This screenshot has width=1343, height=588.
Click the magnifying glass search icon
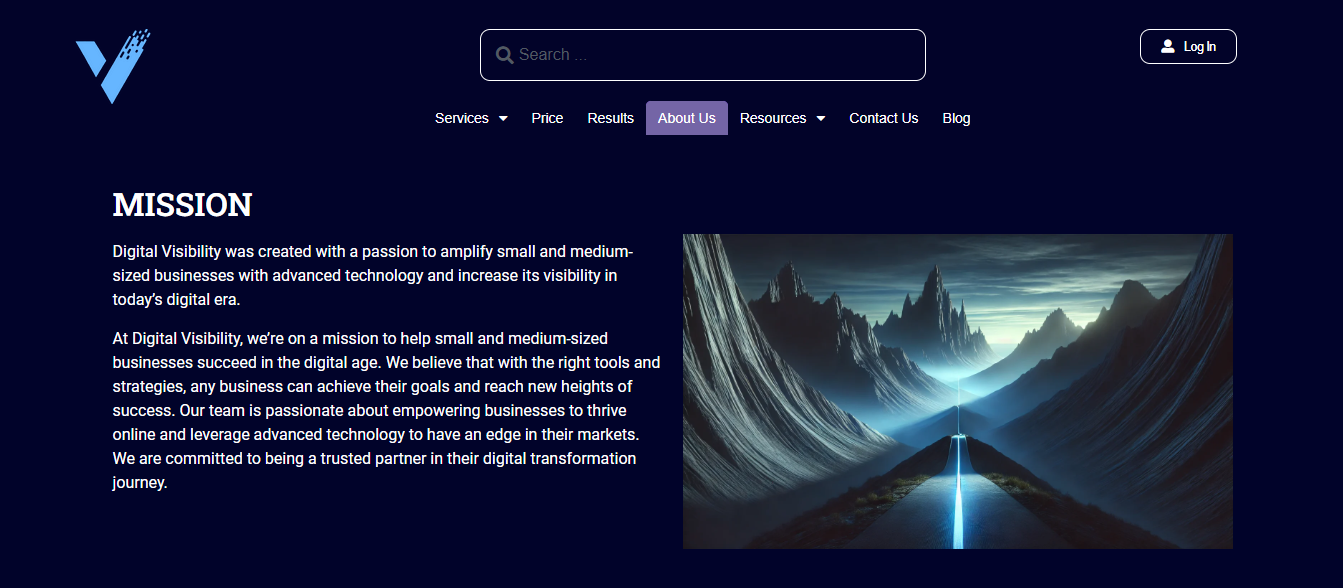505,55
